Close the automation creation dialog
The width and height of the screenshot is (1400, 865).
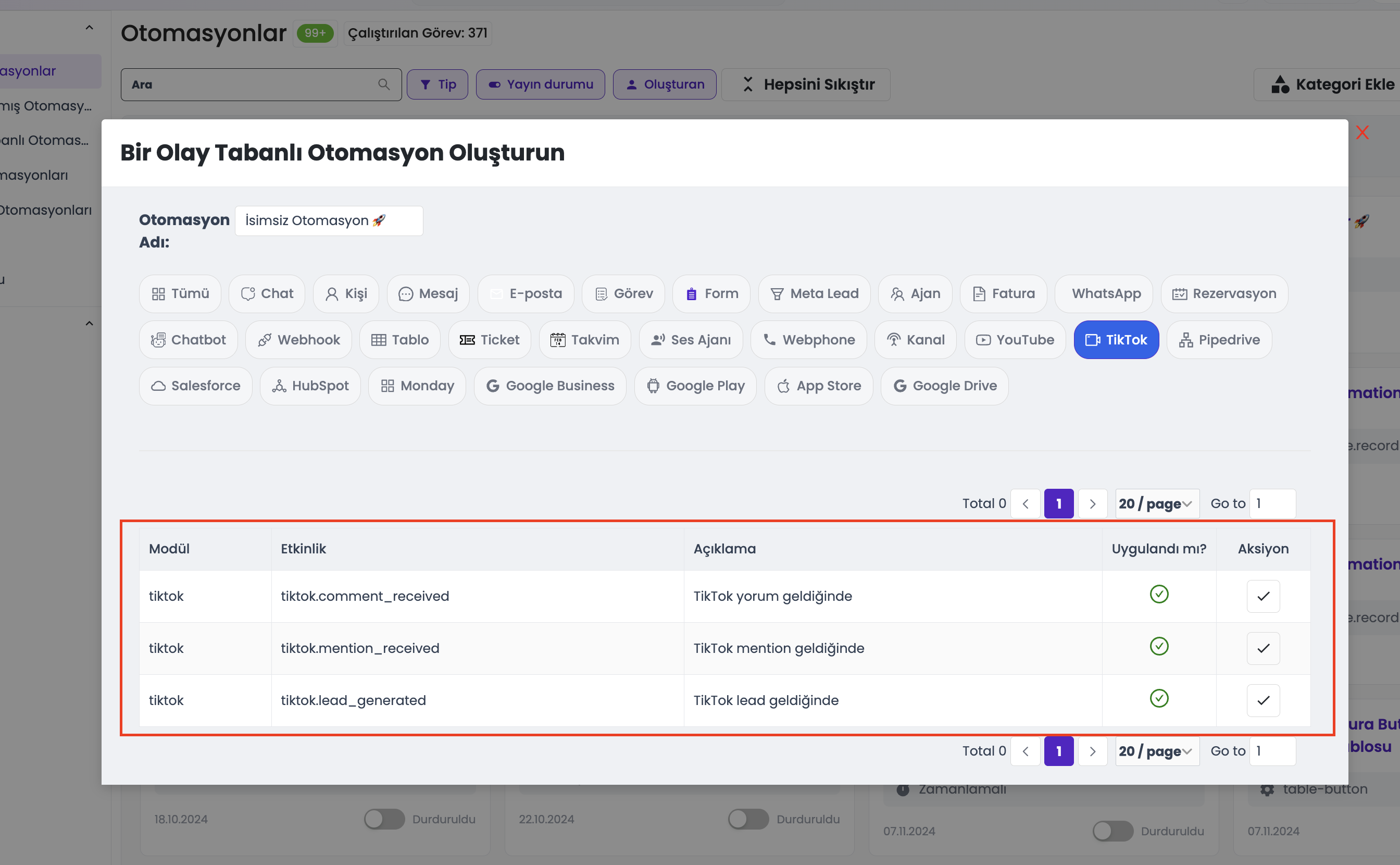[x=1362, y=133]
